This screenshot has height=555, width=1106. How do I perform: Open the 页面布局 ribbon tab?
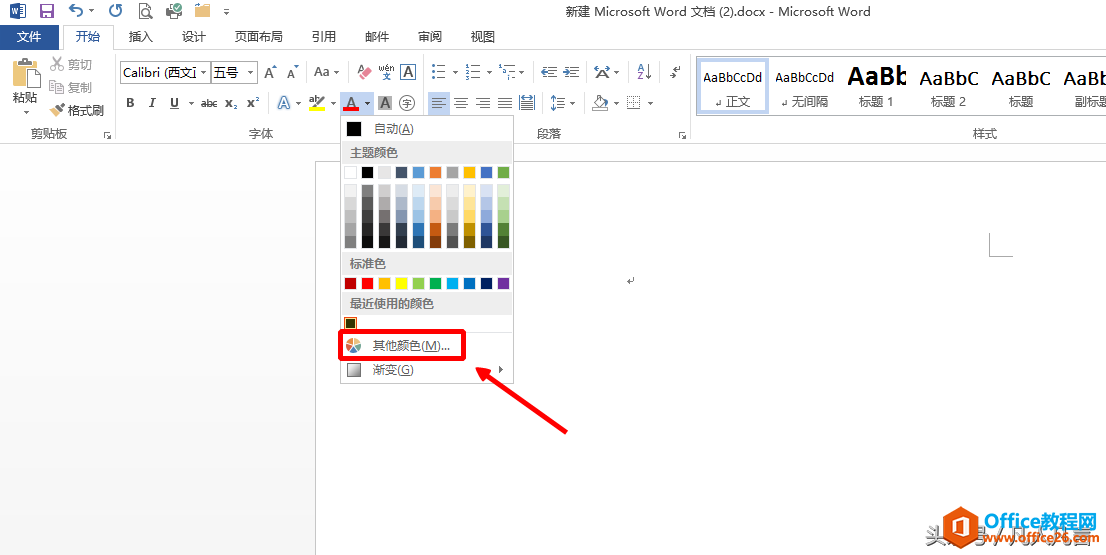(x=259, y=37)
